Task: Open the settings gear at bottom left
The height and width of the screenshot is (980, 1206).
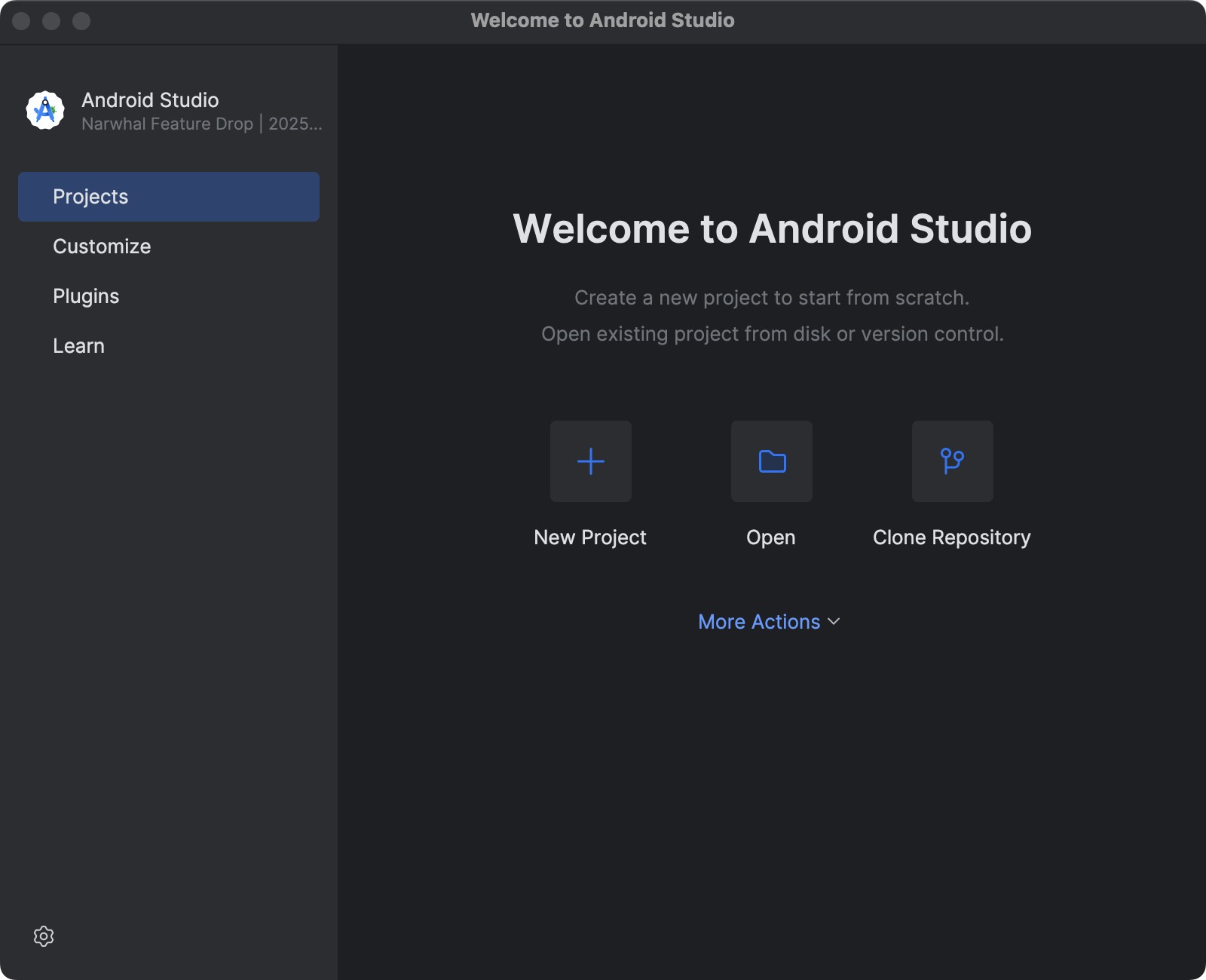Action: (44, 936)
